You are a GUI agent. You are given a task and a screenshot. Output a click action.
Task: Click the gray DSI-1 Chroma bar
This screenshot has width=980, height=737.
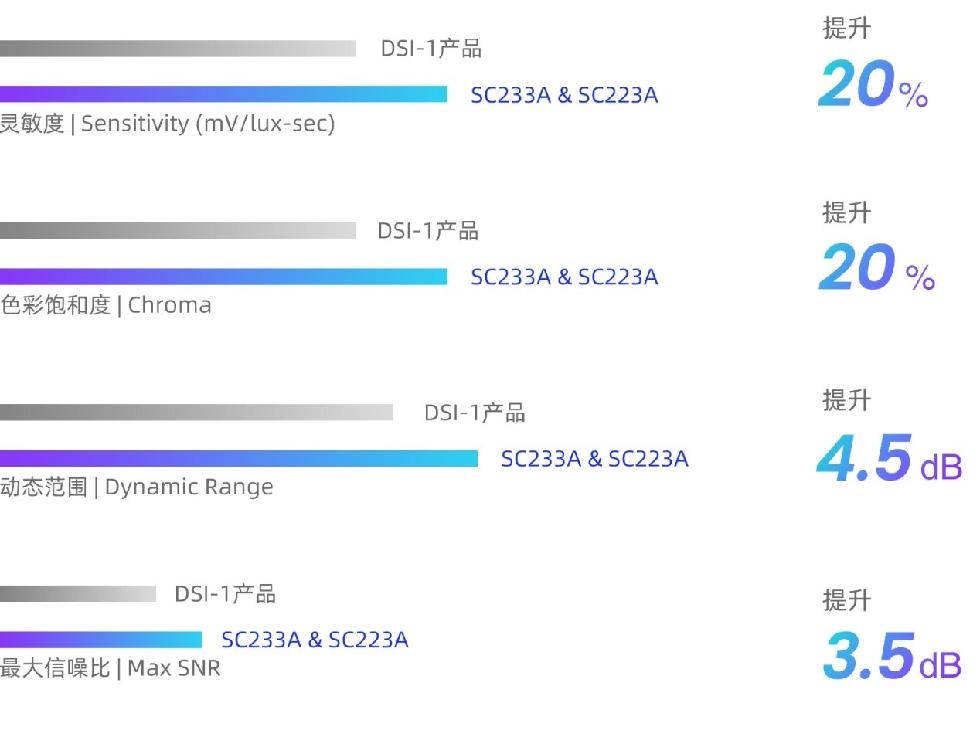(x=178, y=231)
